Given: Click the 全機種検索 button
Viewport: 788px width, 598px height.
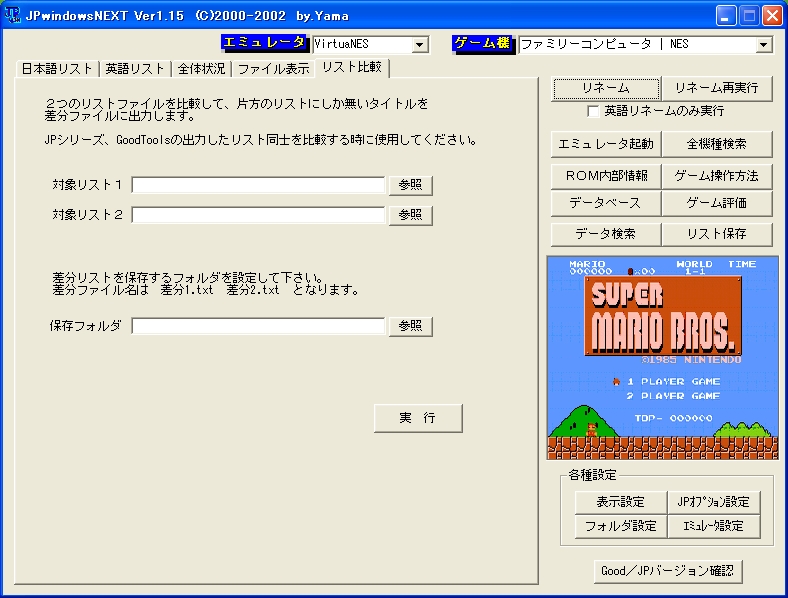Looking at the screenshot, I should click(717, 144).
